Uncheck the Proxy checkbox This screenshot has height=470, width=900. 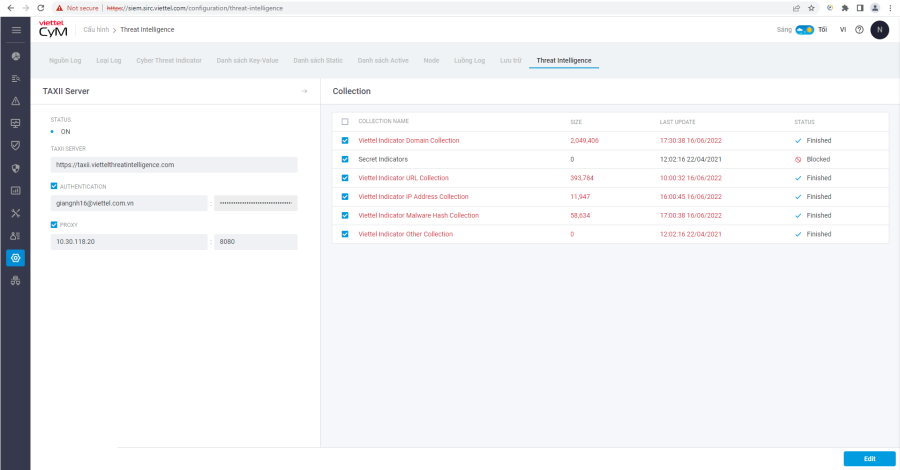[x=54, y=225]
